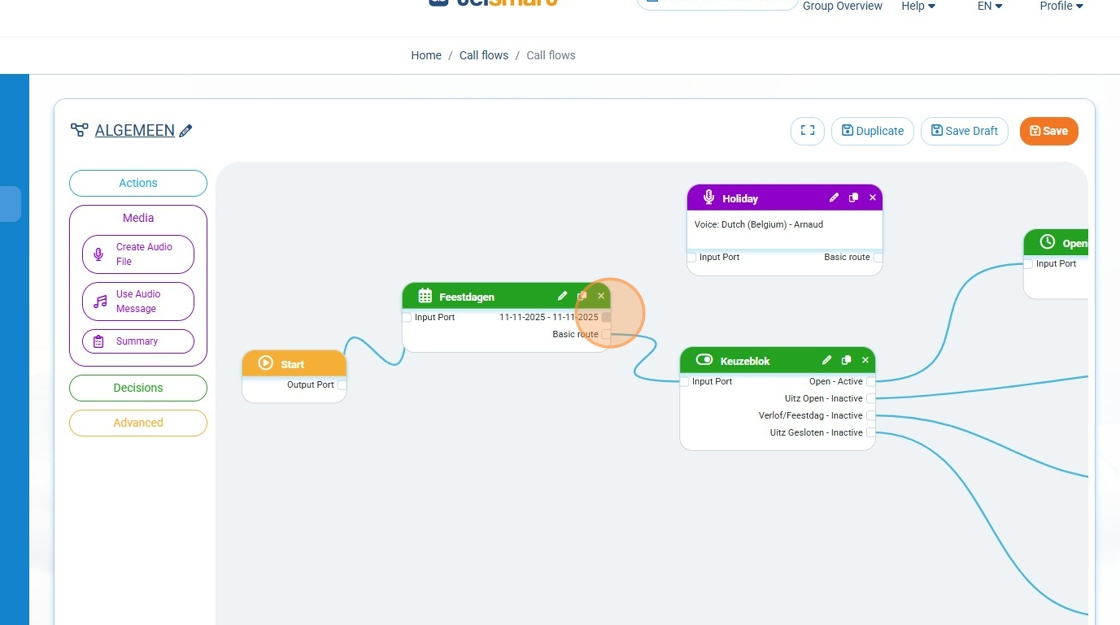The width and height of the screenshot is (1120, 625).
Task: Duplicate the Holiday node via copy icon
Action: [853, 198]
